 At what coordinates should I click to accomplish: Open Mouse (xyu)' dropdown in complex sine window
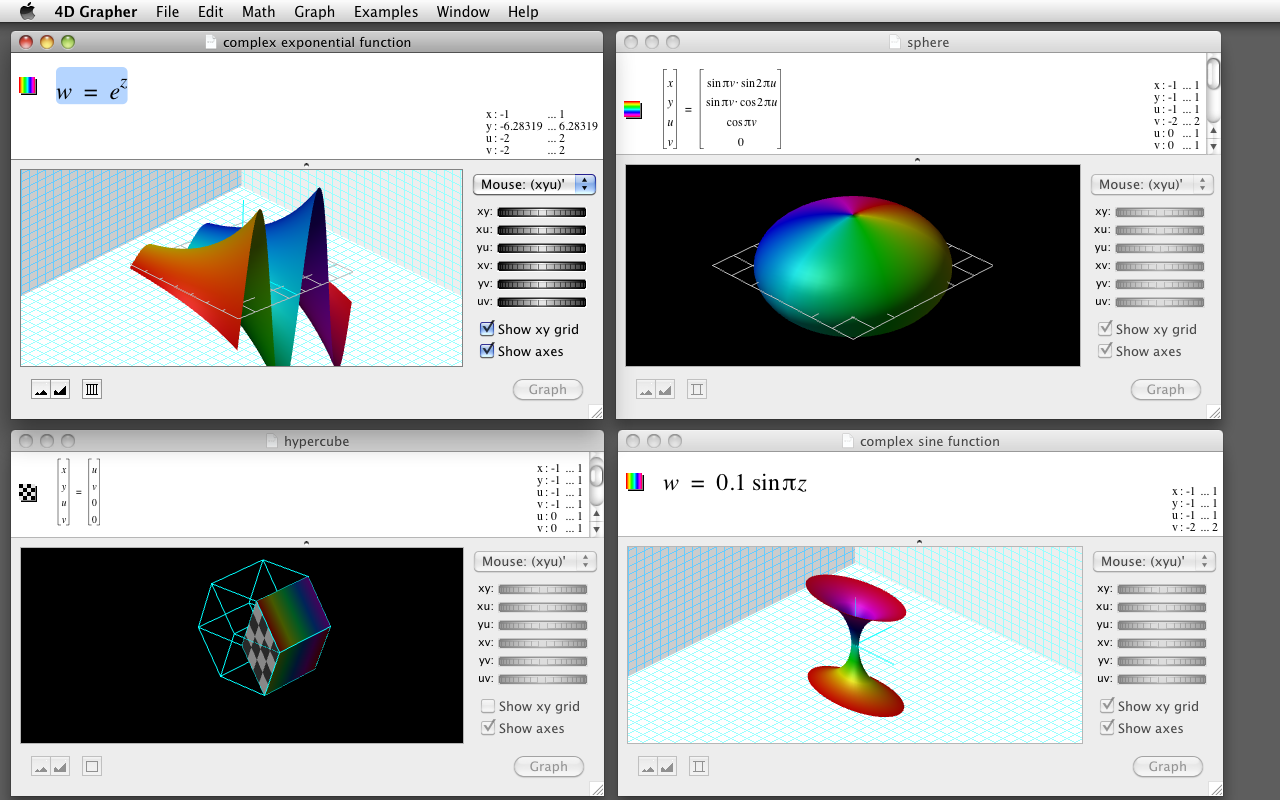1155,561
